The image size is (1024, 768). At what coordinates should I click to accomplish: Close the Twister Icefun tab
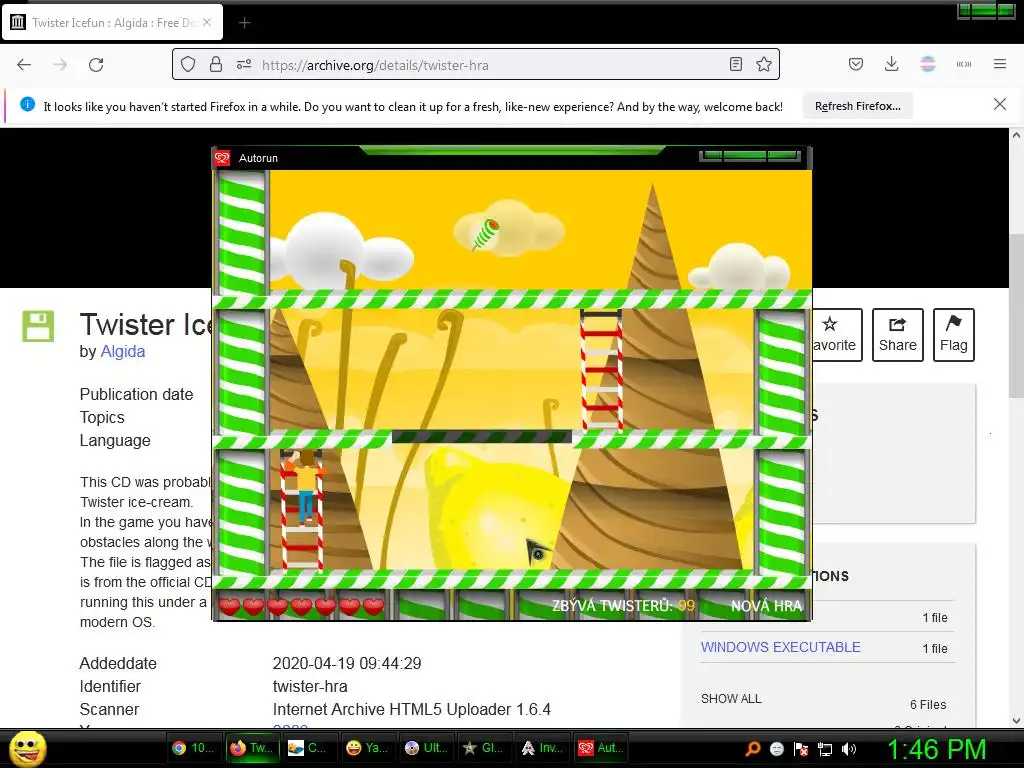pos(206,22)
